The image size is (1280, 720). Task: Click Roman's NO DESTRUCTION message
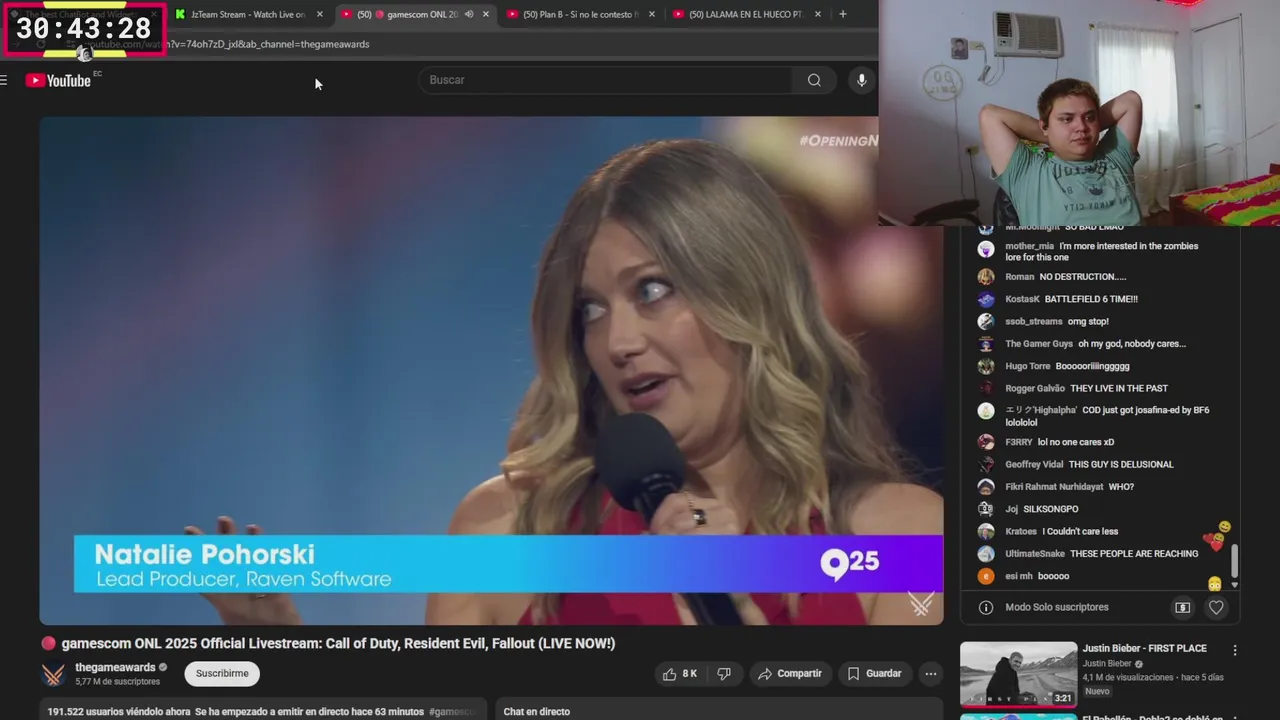click(1082, 277)
